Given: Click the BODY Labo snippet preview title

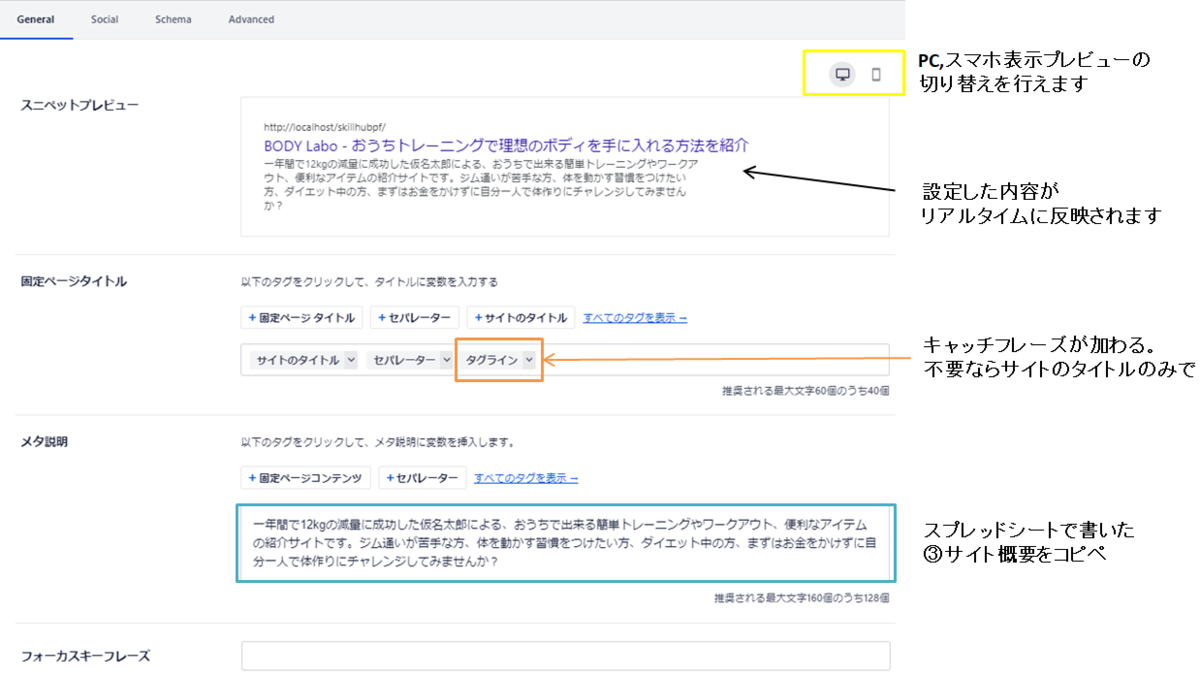Looking at the screenshot, I should [506, 145].
